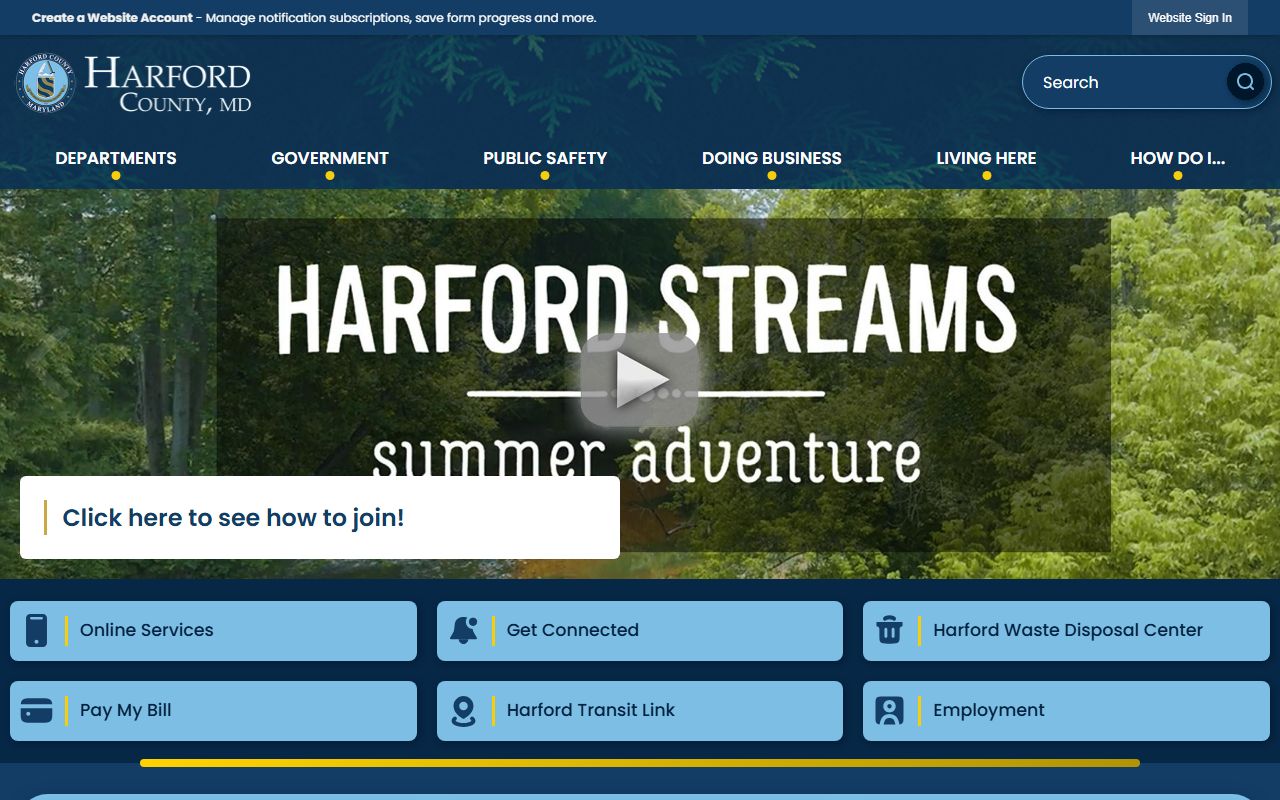Open Harford Waste Disposal Center link
The width and height of the screenshot is (1280, 800).
click(1066, 631)
